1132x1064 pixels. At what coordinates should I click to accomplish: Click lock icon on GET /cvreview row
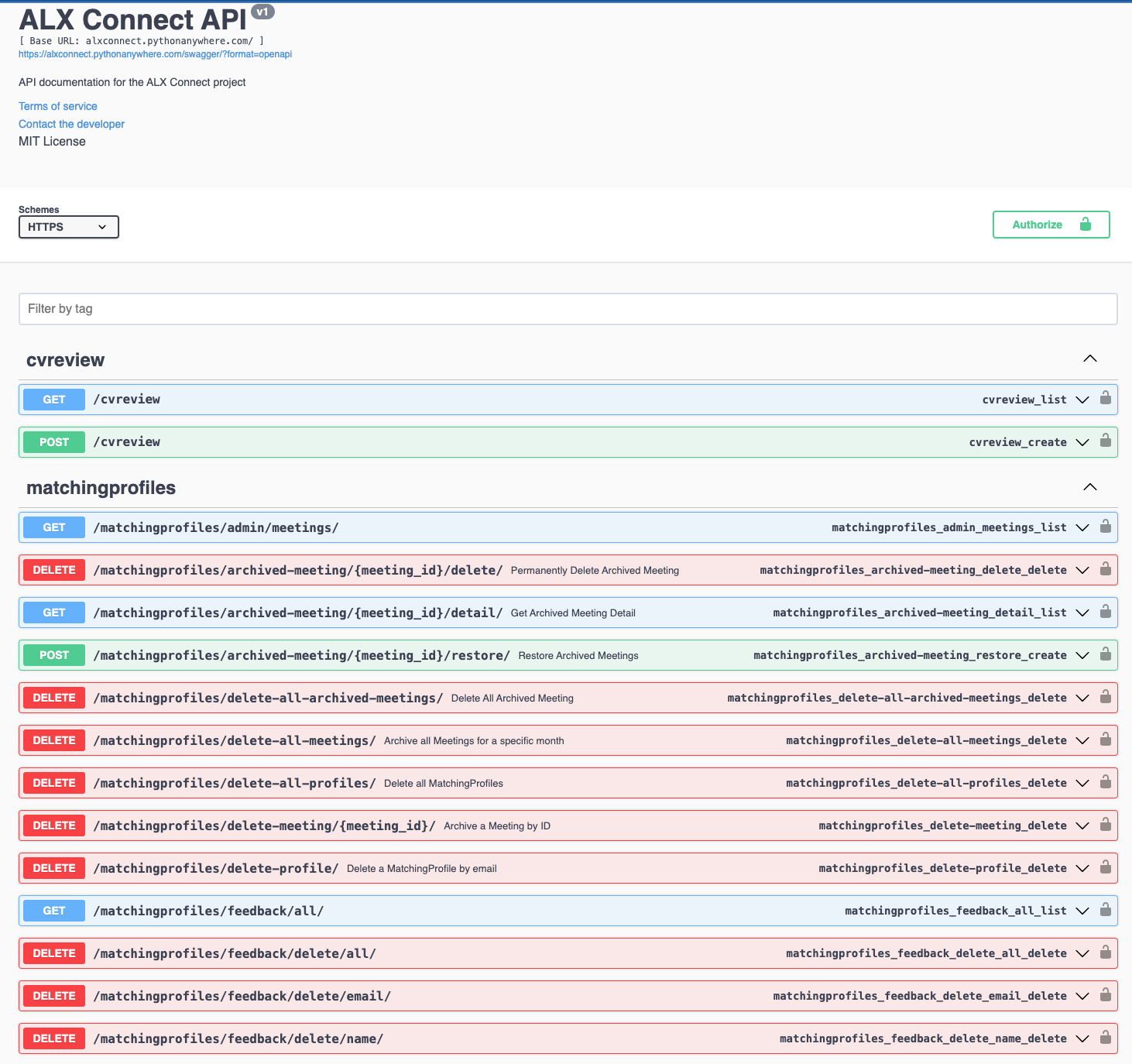(1106, 398)
